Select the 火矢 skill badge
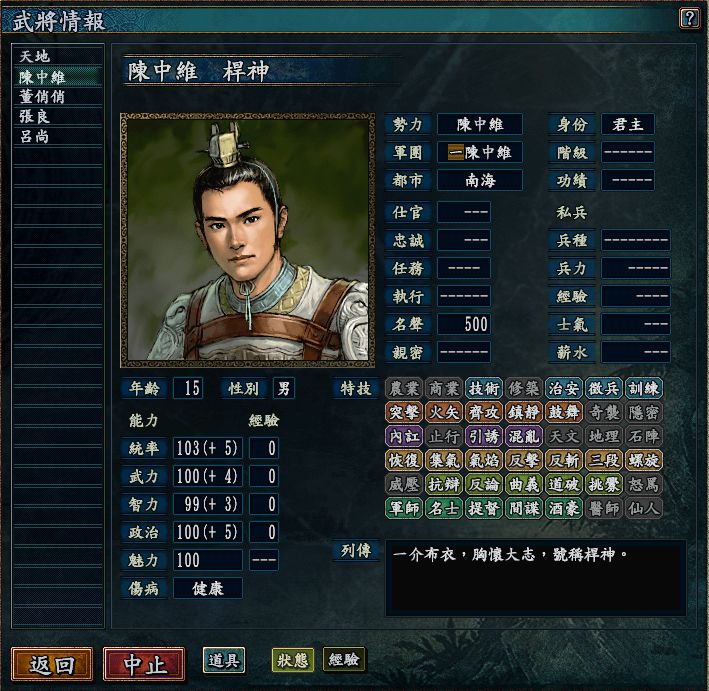The image size is (709, 691). pos(444,412)
